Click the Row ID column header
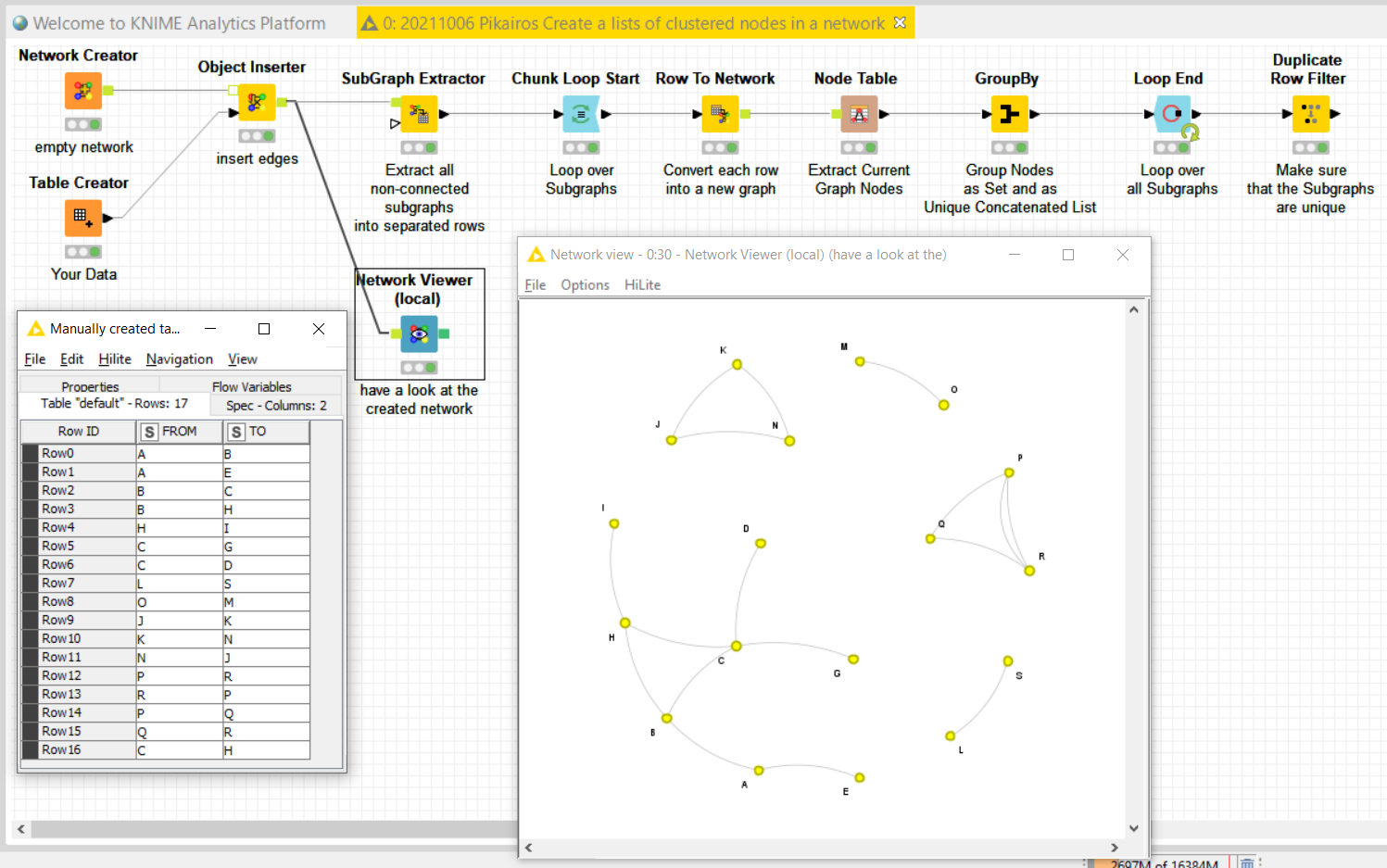Viewport: 1387px width, 868px height. click(79, 432)
